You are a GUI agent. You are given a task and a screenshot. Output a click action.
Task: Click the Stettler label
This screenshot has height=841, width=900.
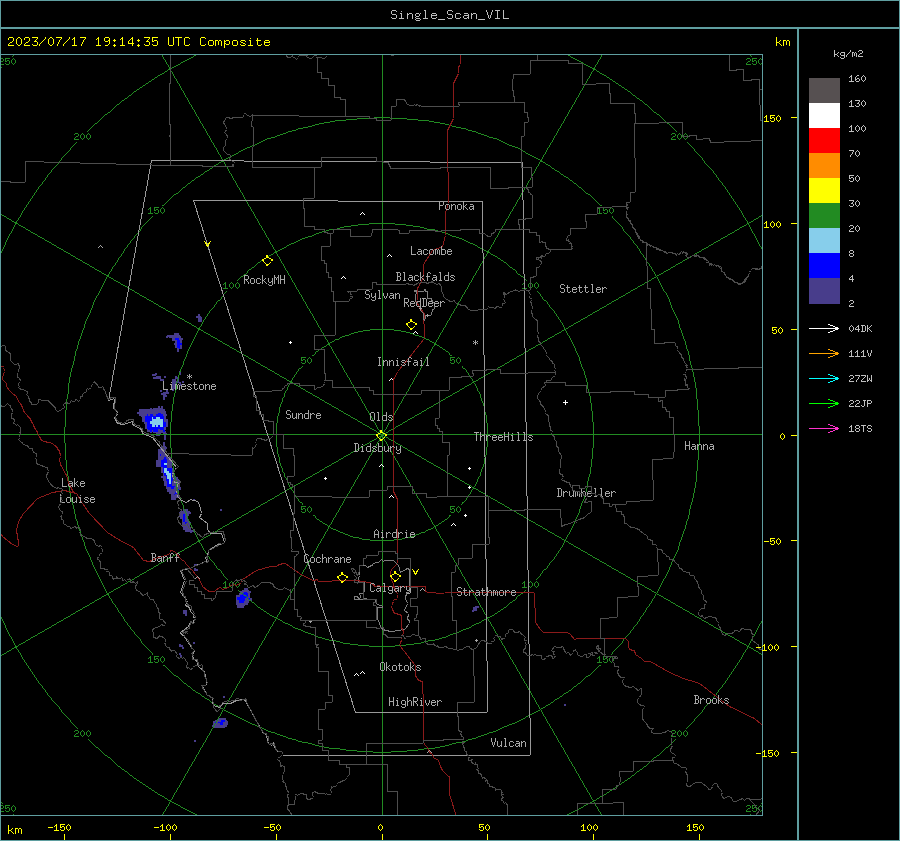coord(583,289)
